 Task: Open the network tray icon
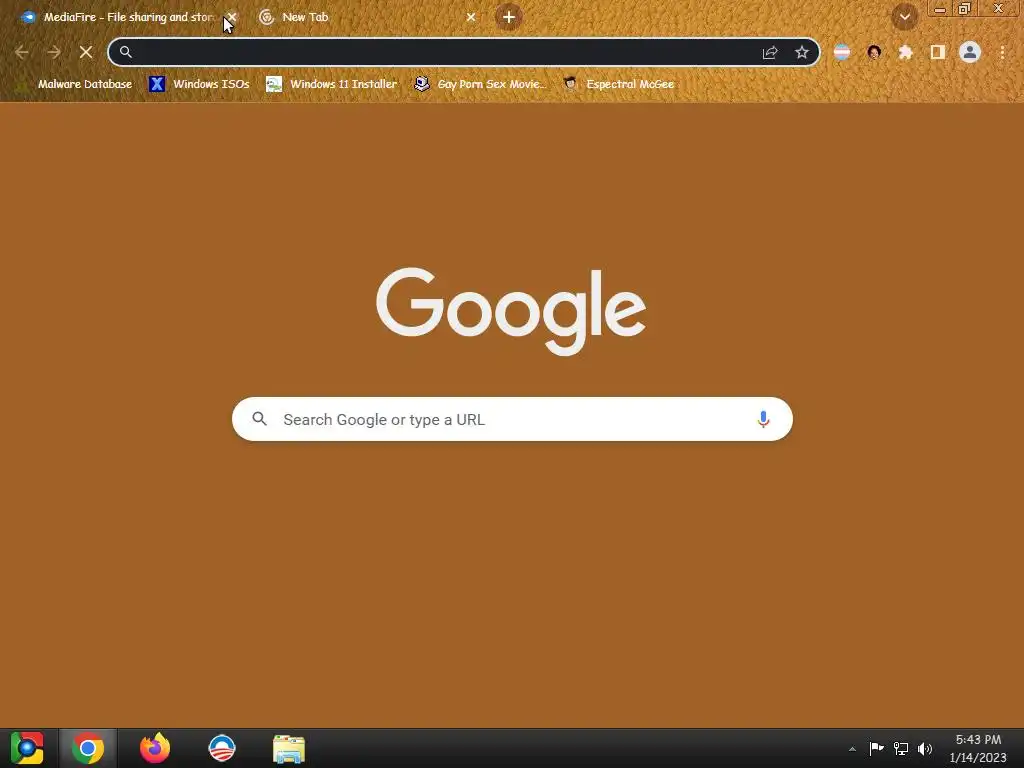(901, 748)
